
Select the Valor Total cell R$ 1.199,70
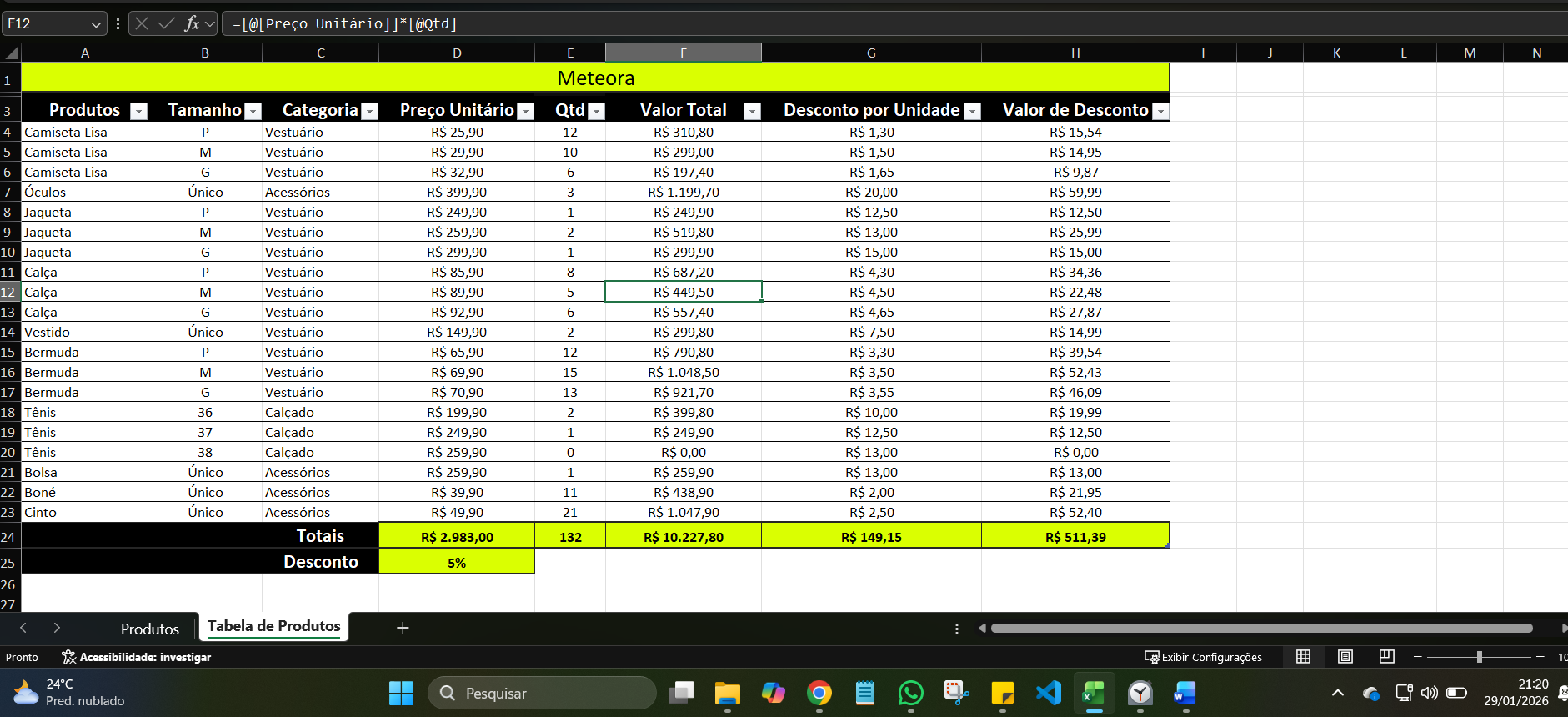coord(684,192)
